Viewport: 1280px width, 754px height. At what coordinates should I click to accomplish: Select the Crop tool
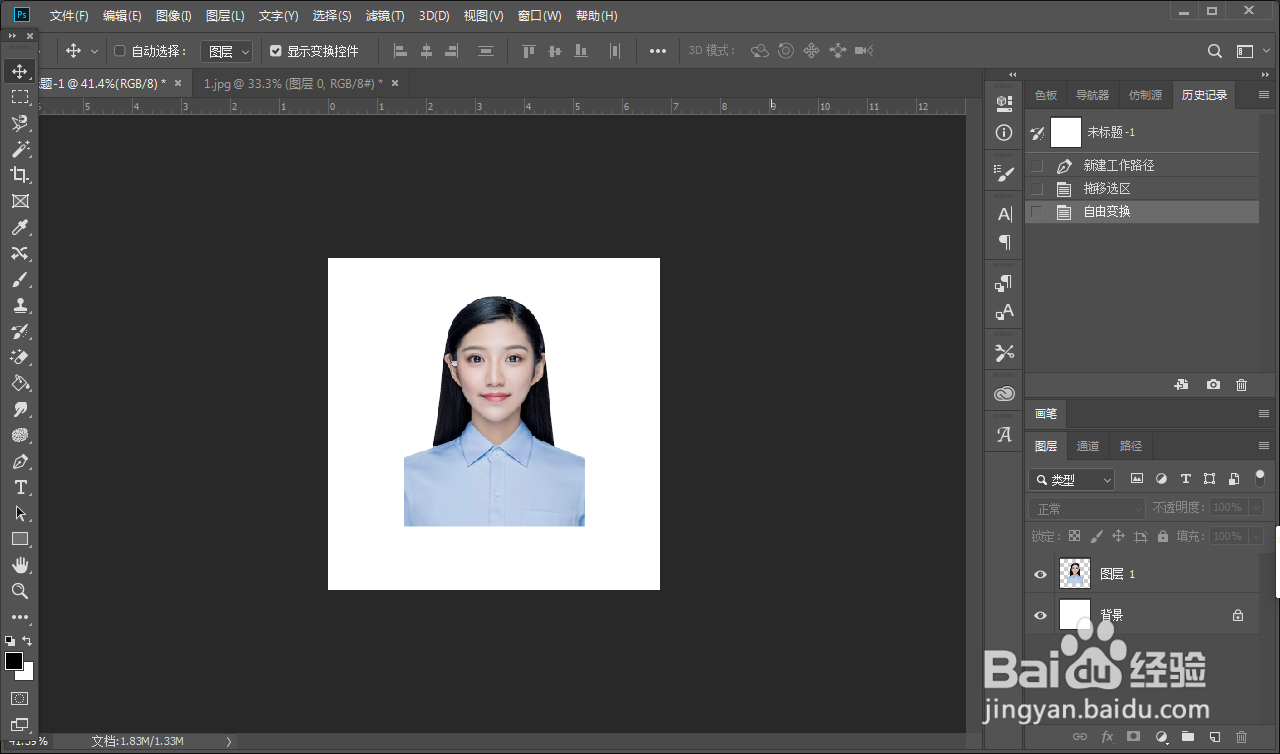coord(20,175)
